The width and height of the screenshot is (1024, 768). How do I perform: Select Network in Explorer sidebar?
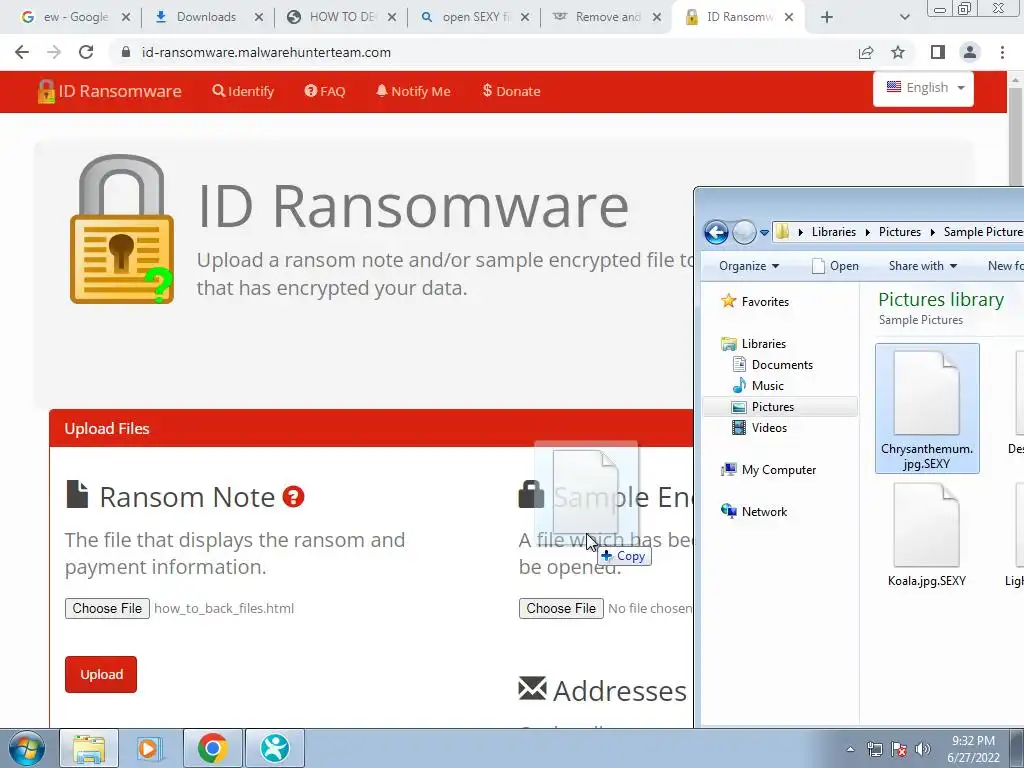tap(754, 511)
